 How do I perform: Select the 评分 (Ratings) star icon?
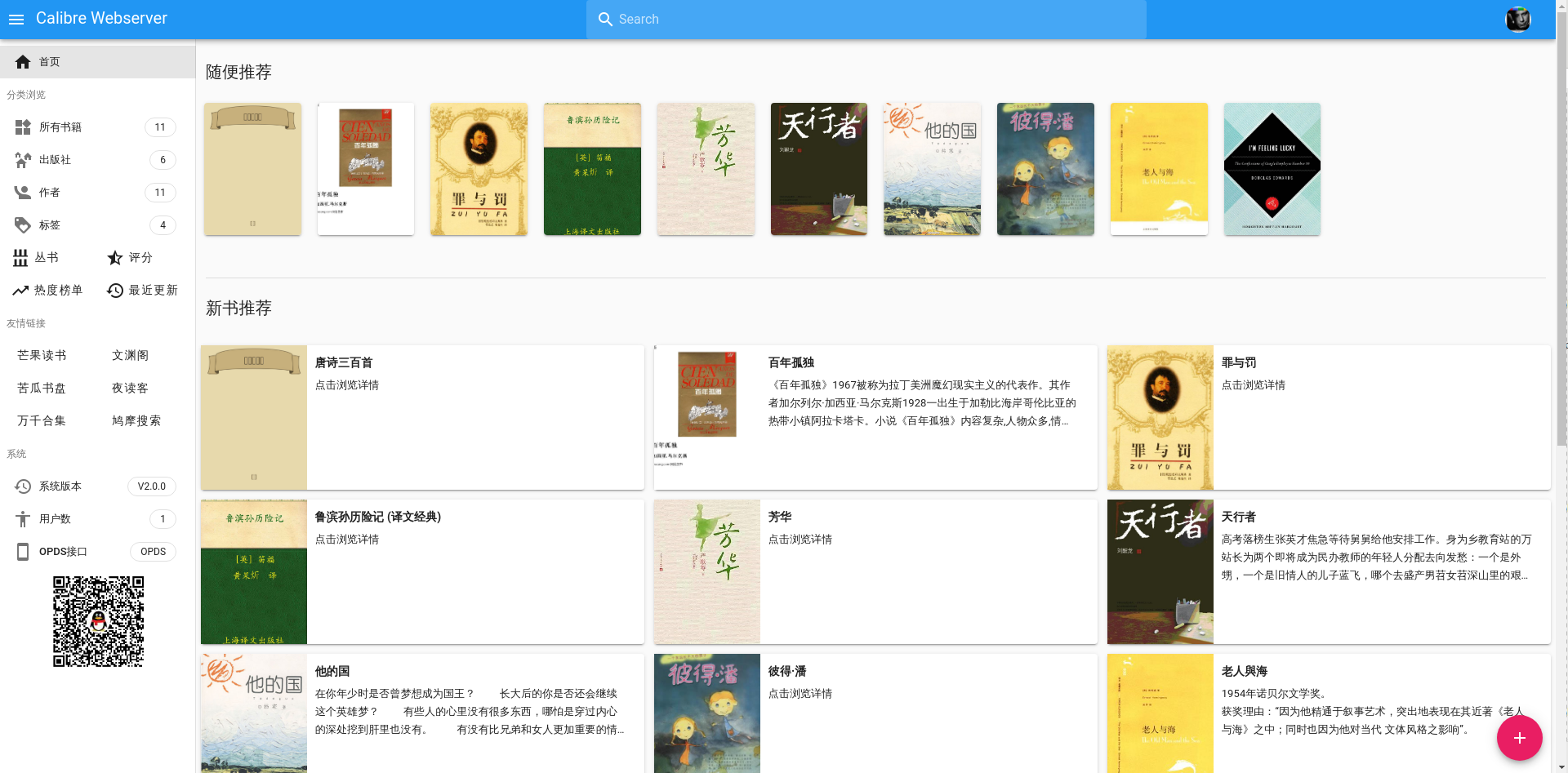pyautogui.click(x=114, y=257)
